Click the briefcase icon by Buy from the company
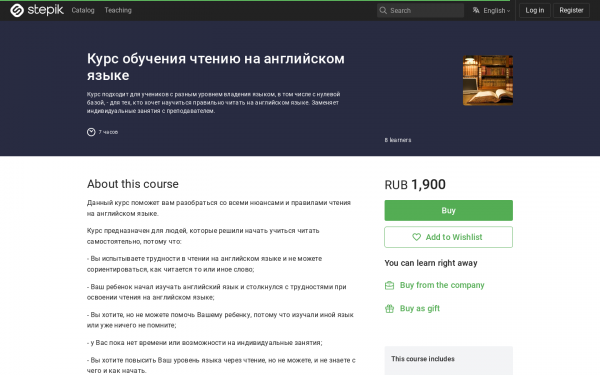Image resolution: width=600 pixels, height=375 pixels. point(389,285)
